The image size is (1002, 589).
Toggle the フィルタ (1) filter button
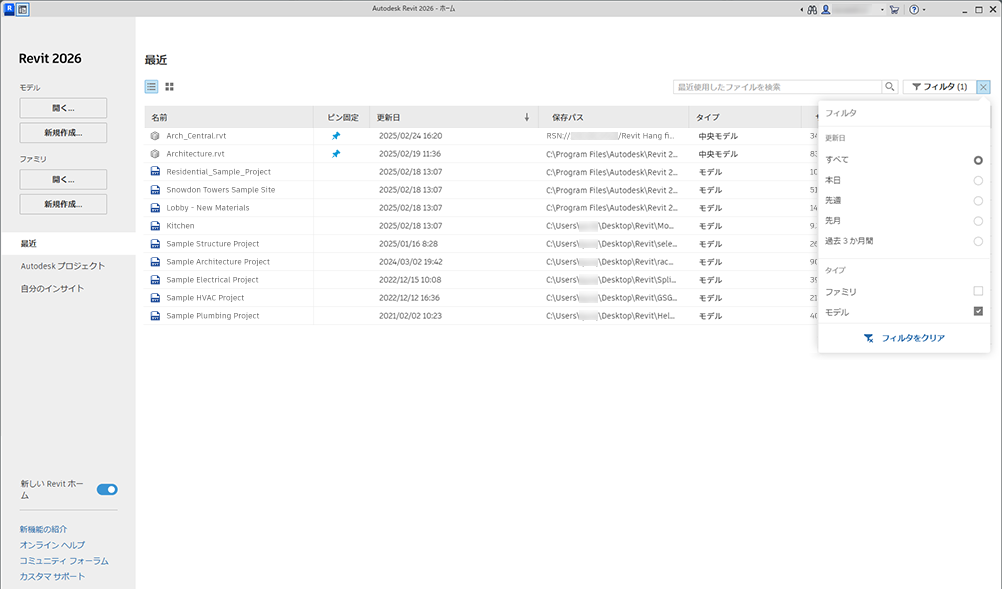click(939, 87)
